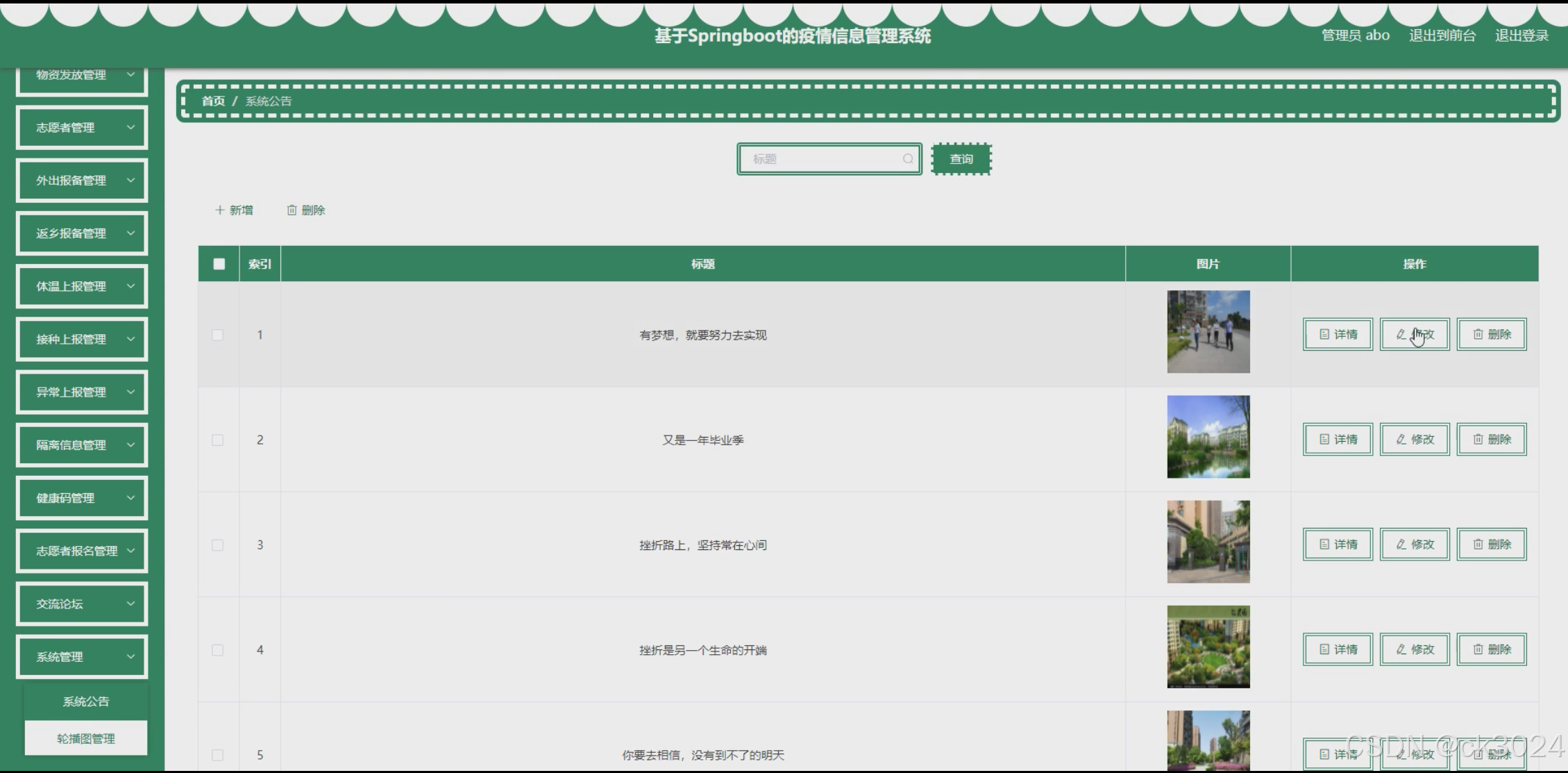Toggle the select-all checkbox in table header
The image size is (1568, 773).
(x=219, y=264)
